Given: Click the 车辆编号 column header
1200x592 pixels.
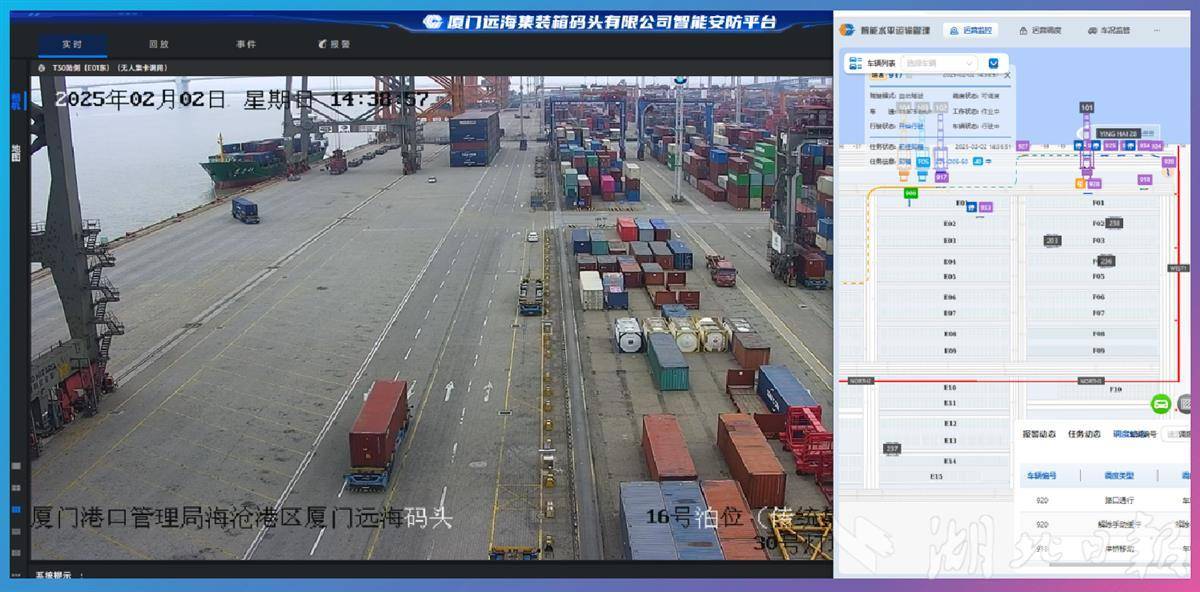Looking at the screenshot, I should (1039, 475).
